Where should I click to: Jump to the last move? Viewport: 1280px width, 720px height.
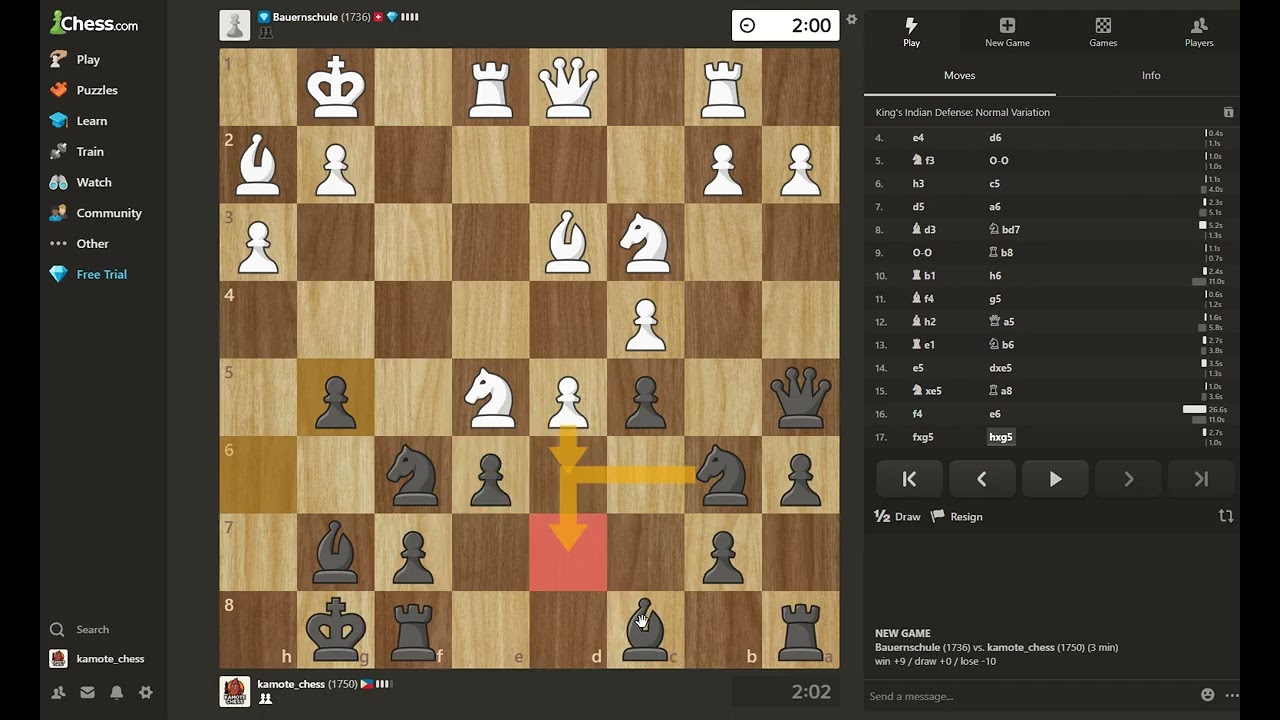1201,479
